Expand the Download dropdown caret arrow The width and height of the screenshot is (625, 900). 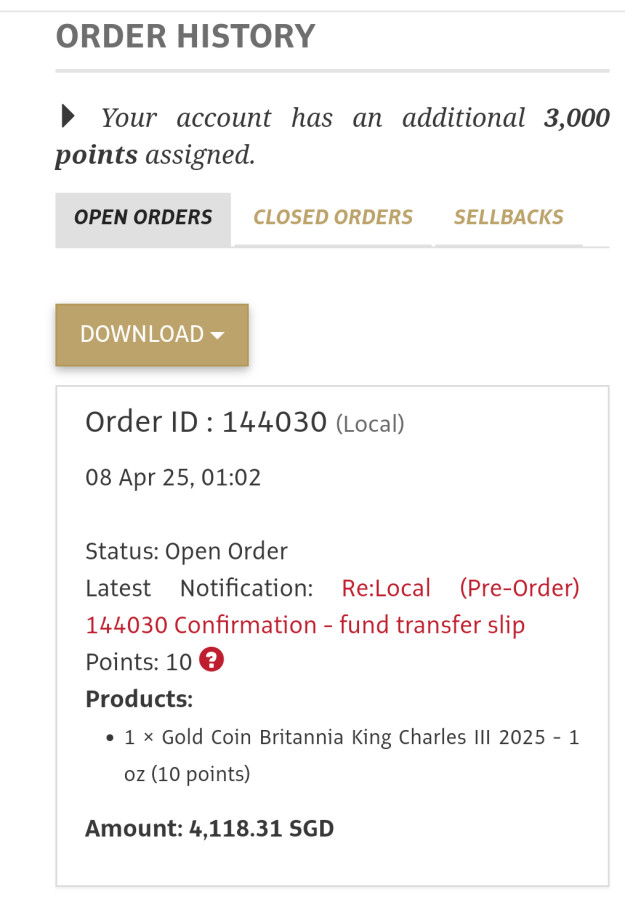pyautogui.click(x=217, y=335)
